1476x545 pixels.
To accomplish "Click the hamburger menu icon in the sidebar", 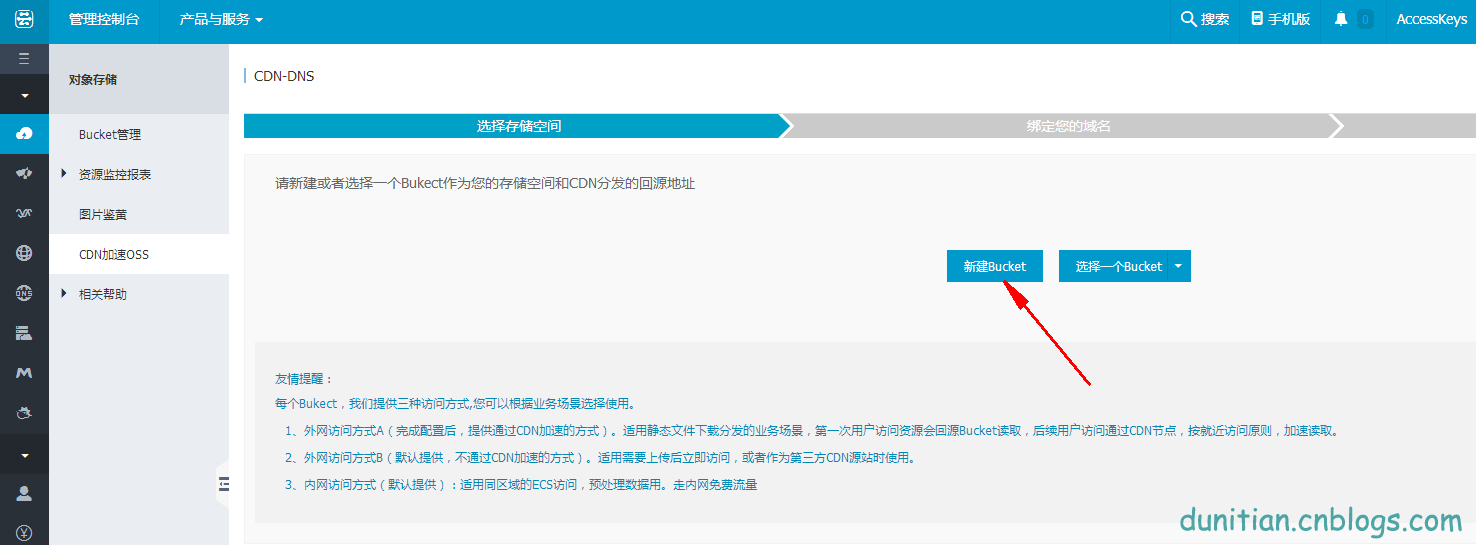I will 24,59.
